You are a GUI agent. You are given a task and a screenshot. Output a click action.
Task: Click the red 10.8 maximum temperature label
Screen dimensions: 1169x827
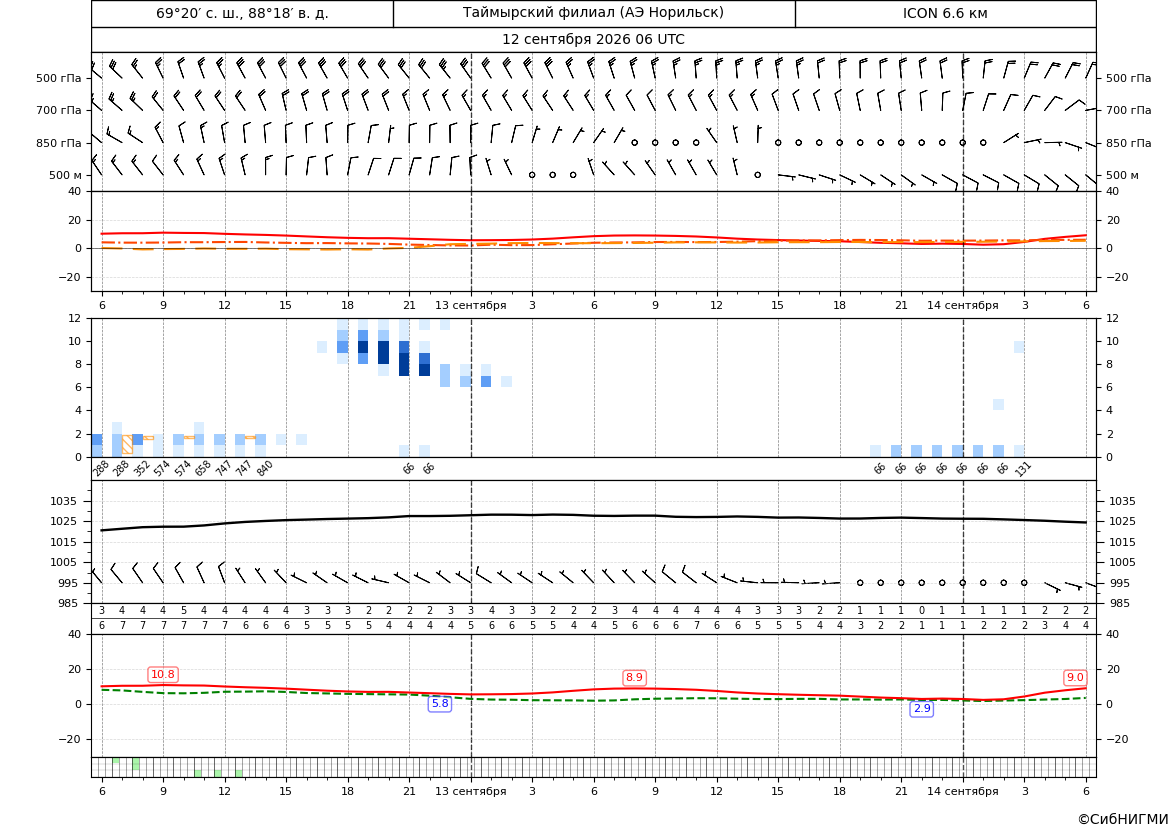pyautogui.click(x=163, y=675)
